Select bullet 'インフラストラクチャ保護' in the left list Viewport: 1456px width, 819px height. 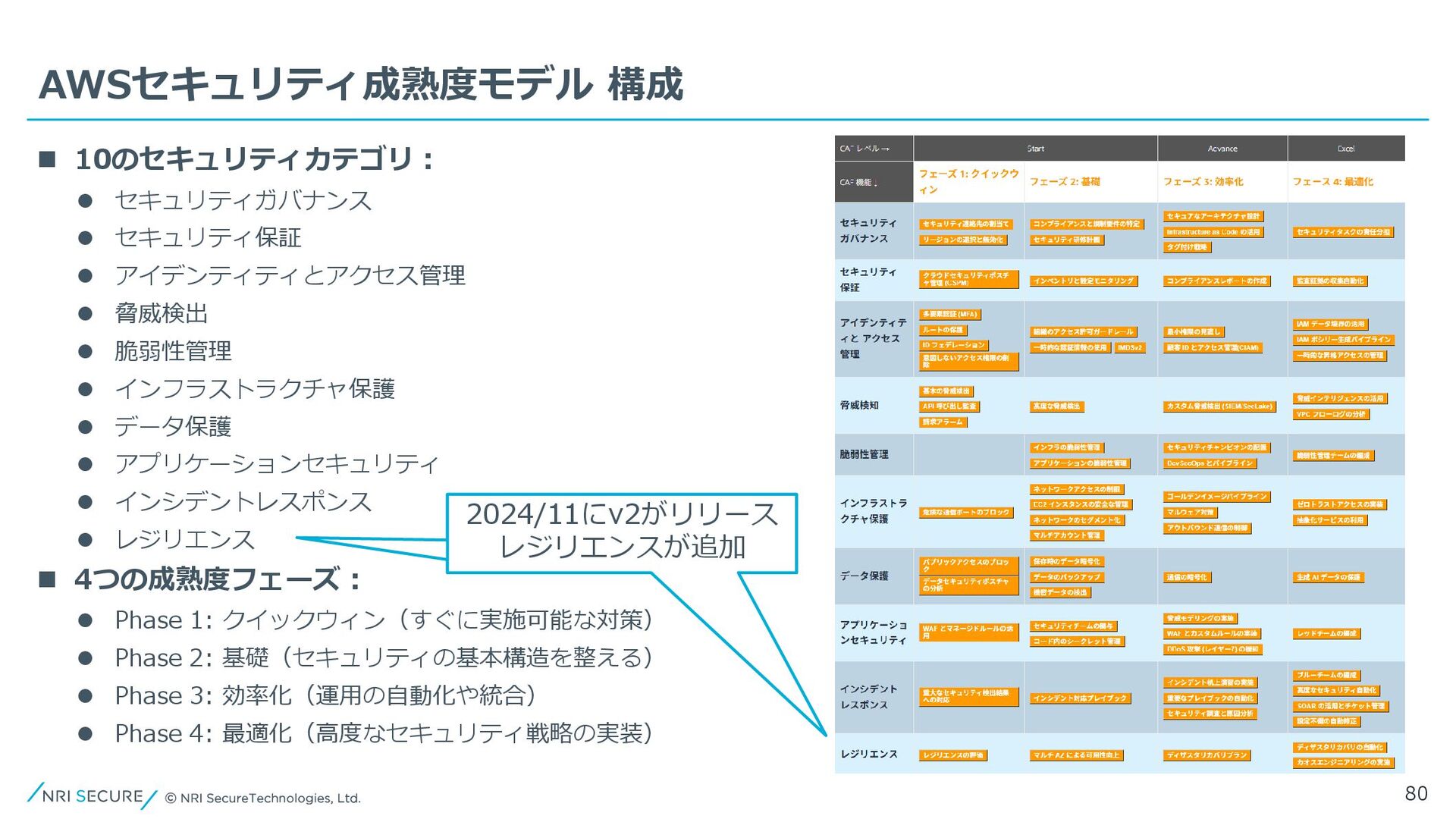point(255,389)
